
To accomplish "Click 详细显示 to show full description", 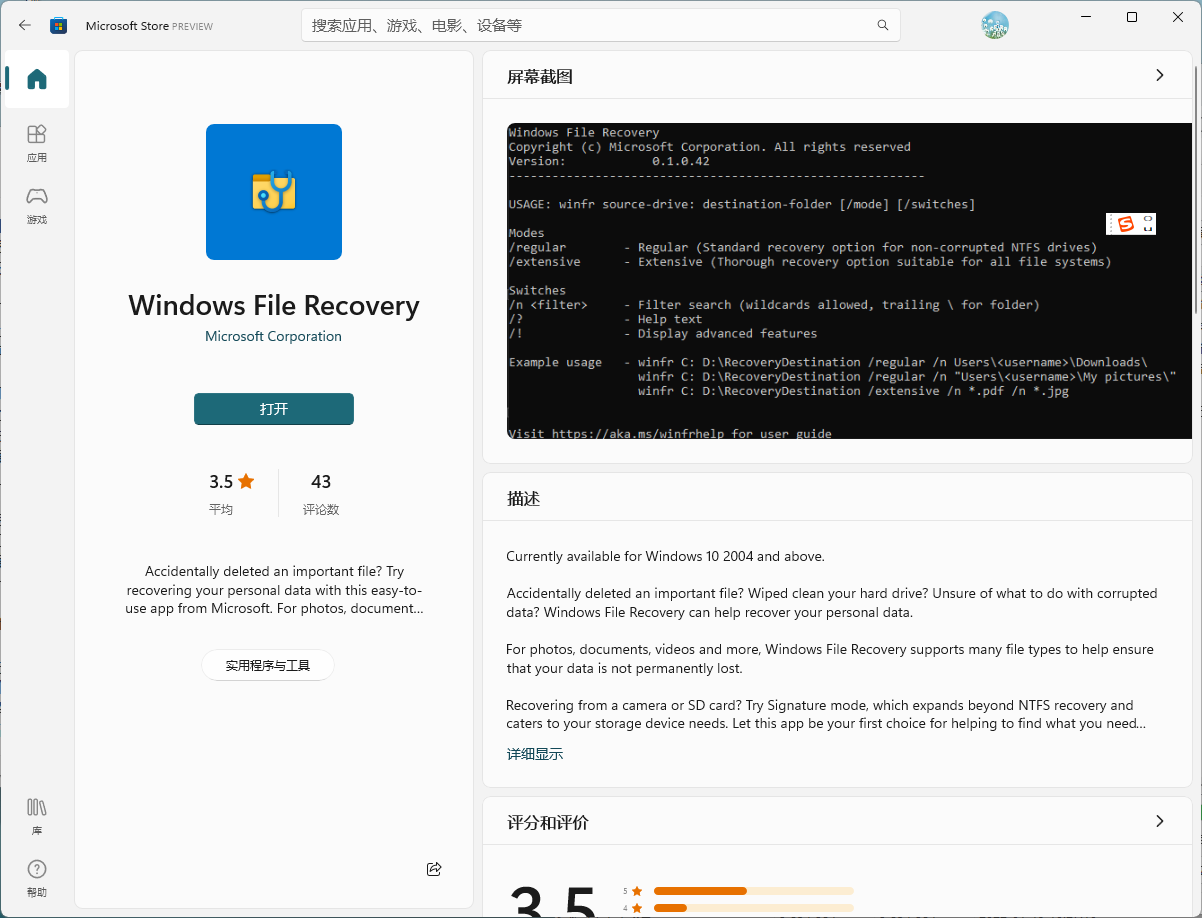I will click(x=535, y=754).
